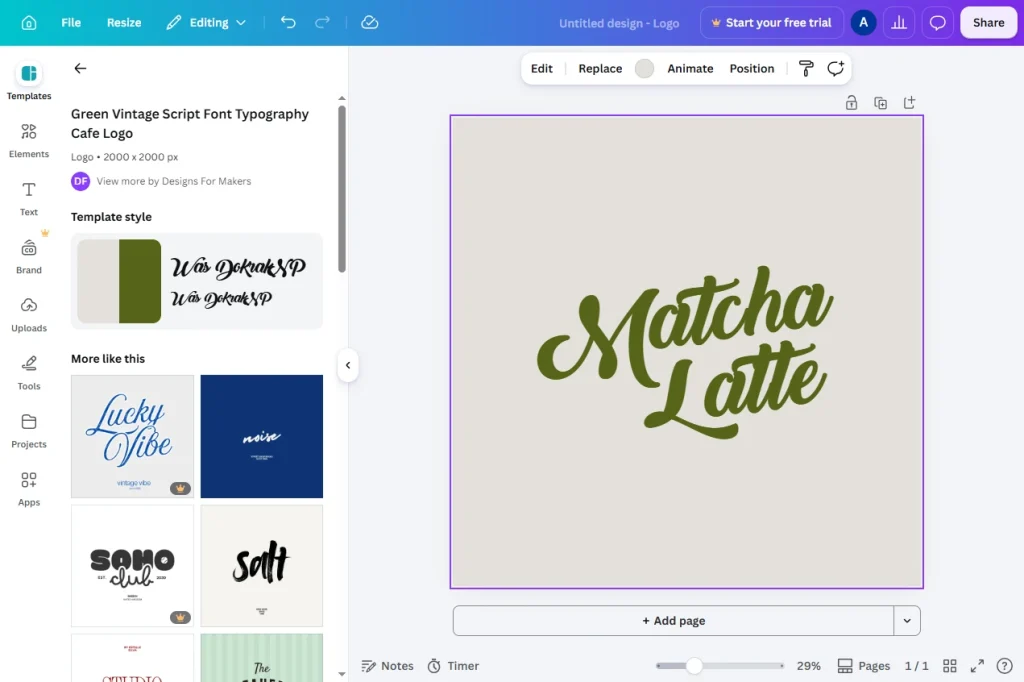Start your free trial button
The height and width of the screenshot is (682, 1024).
tap(772, 23)
